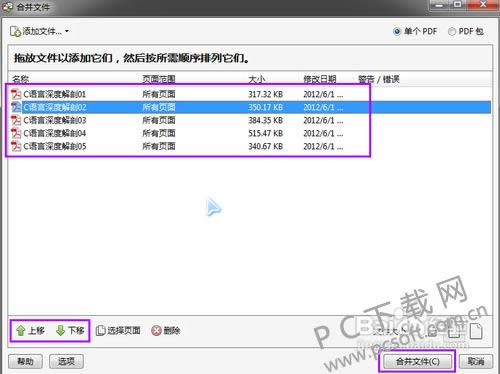Select the PDF 包 radio button
500x374 pixels.
(x=452, y=32)
